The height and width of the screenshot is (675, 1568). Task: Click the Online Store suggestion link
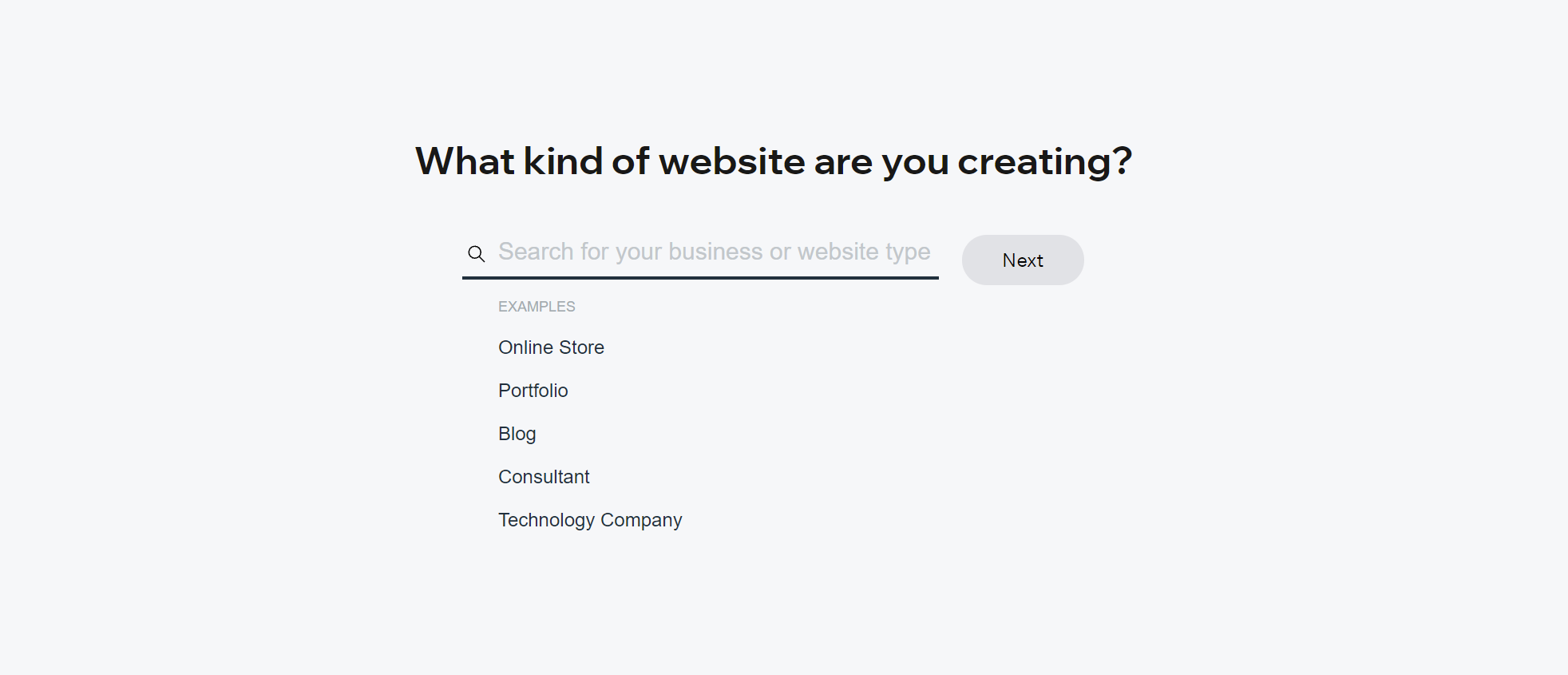point(551,347)
